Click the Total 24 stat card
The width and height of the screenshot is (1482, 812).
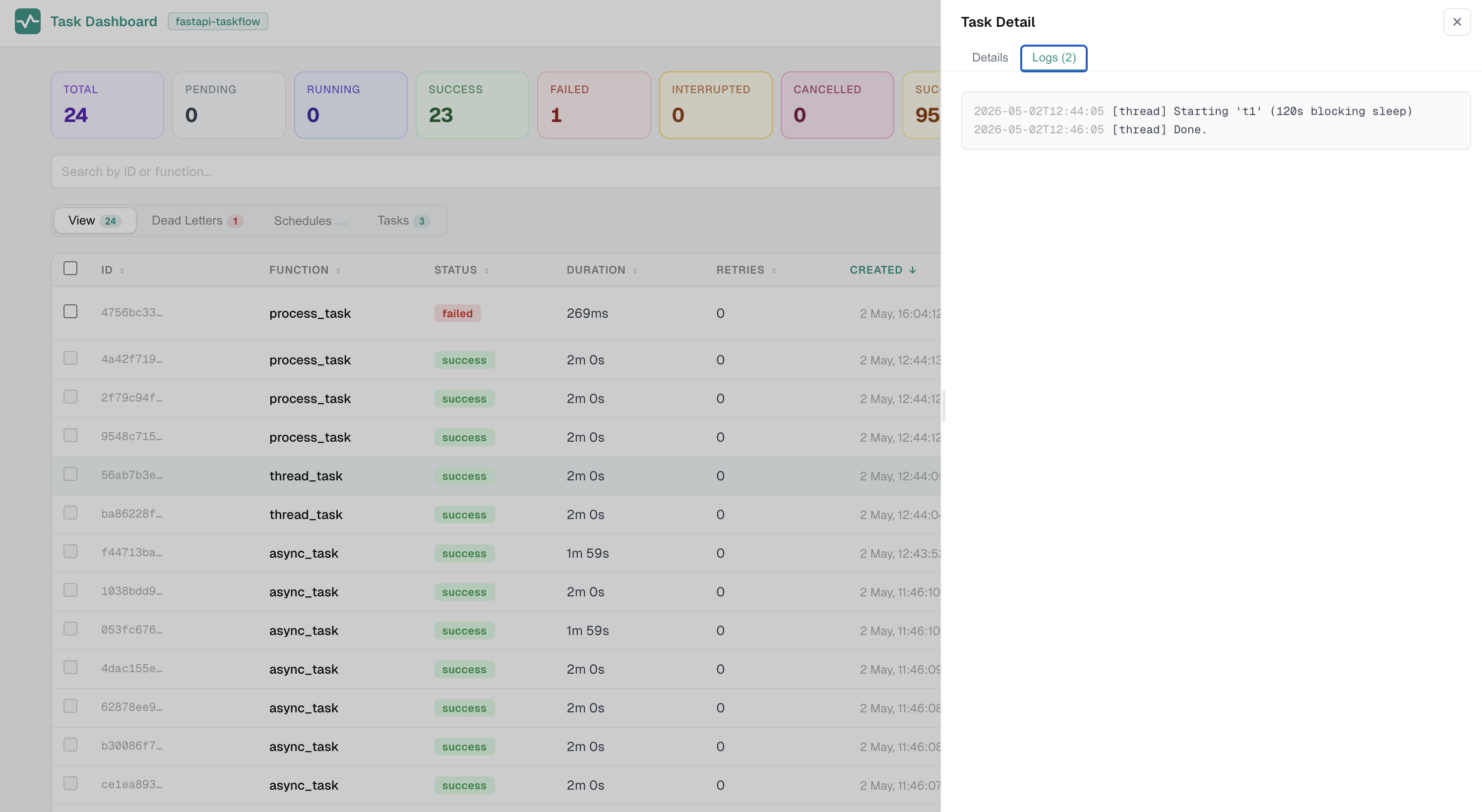click(107, 105)
